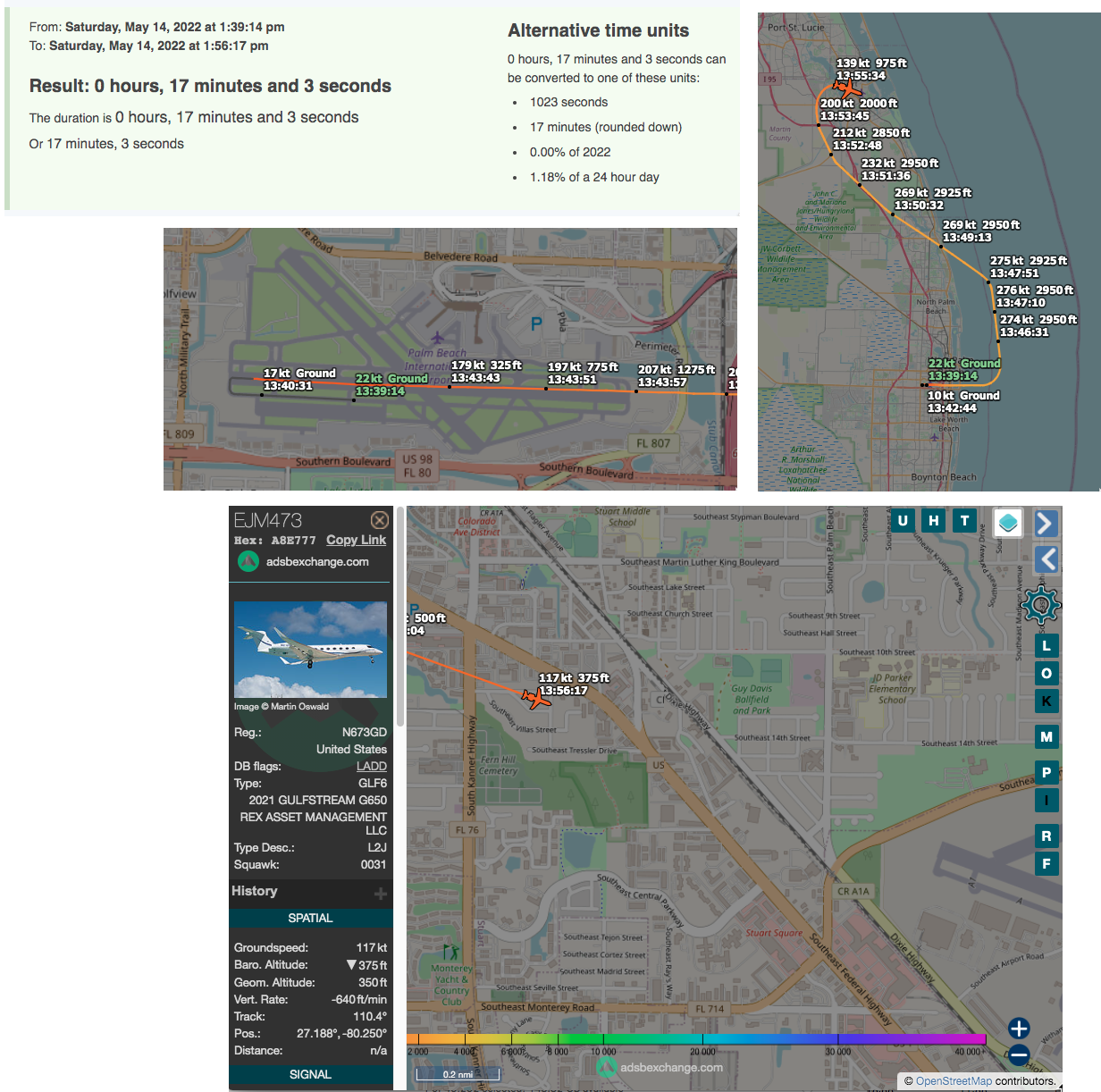The image size is (1101, 1092).
Task: Click the left chevron arrow button
Action: (x=1046, y=559)
